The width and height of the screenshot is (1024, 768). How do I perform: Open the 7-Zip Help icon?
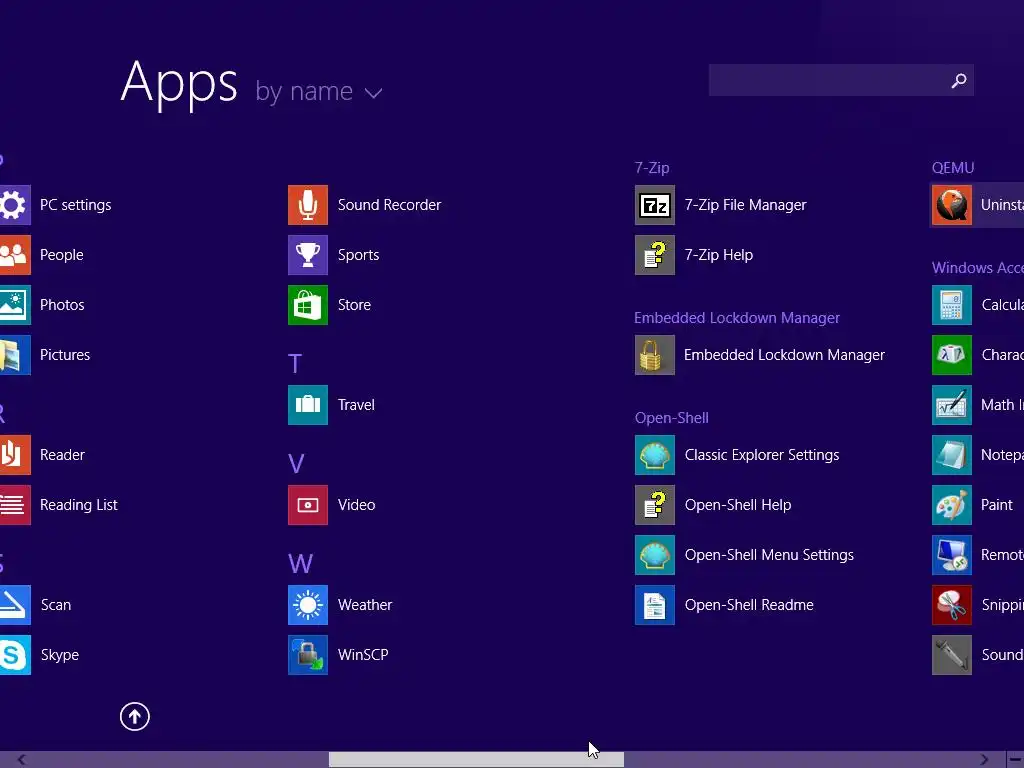(654, 255)
